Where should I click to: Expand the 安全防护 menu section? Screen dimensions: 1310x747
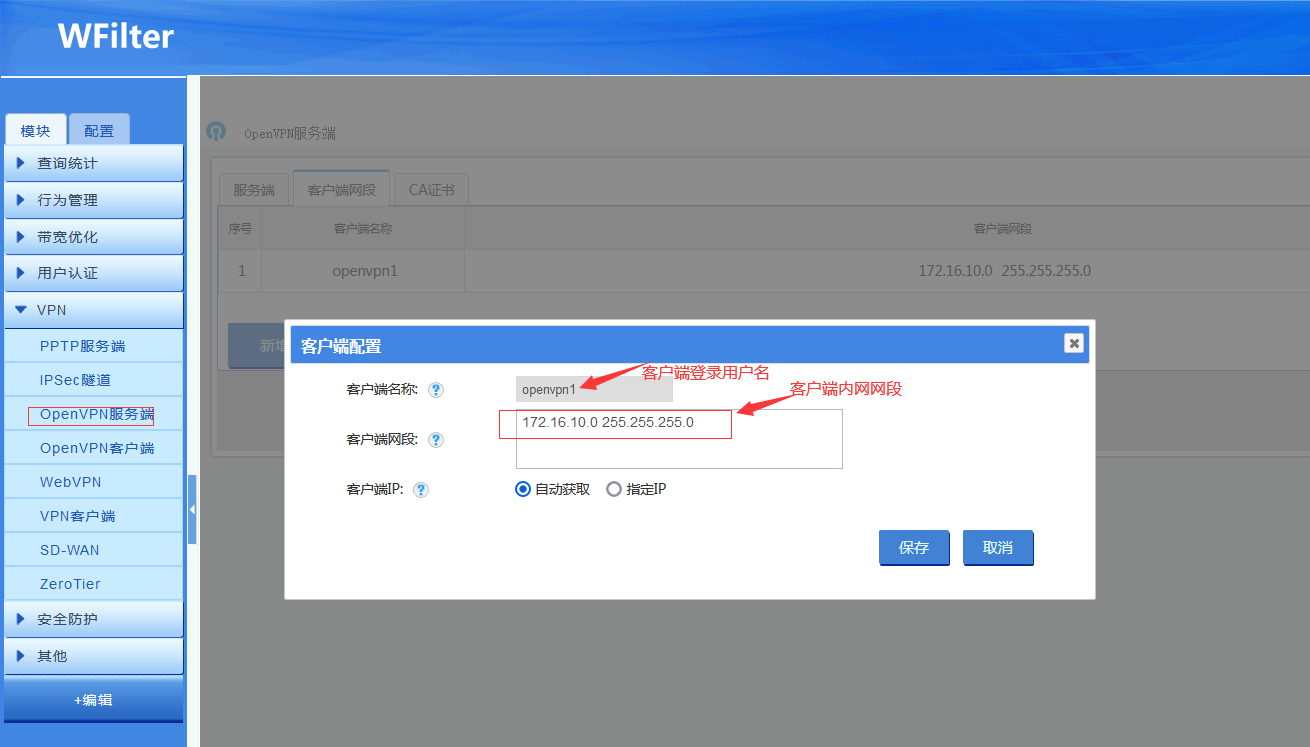tap(94, 619)
